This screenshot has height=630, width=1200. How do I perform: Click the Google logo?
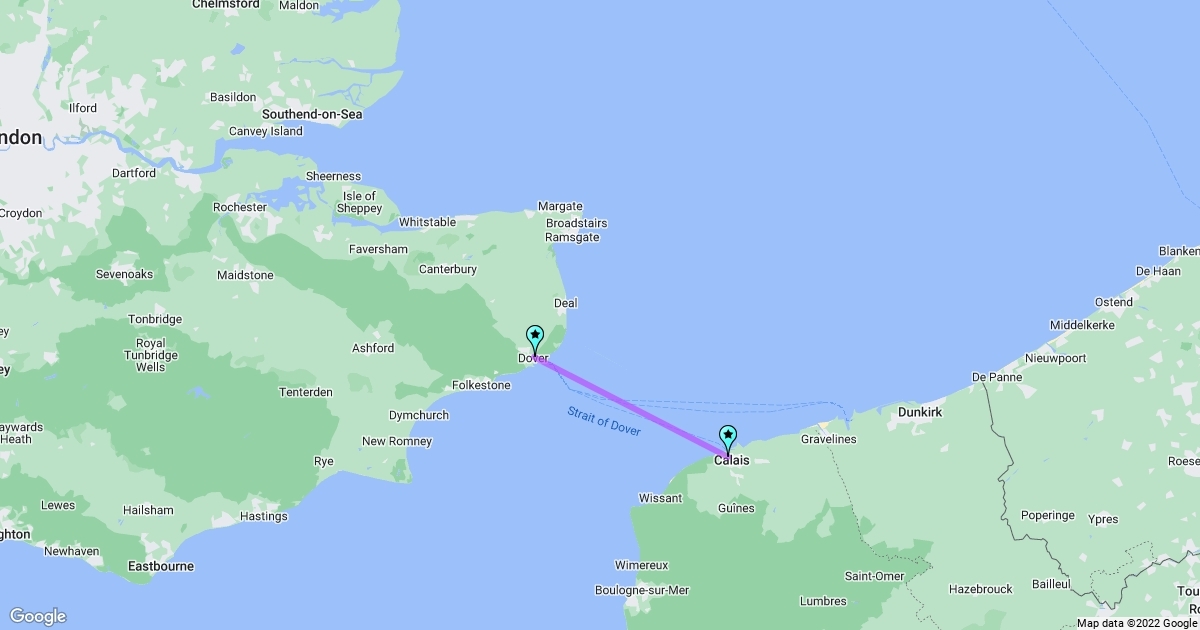click(38, 616)
